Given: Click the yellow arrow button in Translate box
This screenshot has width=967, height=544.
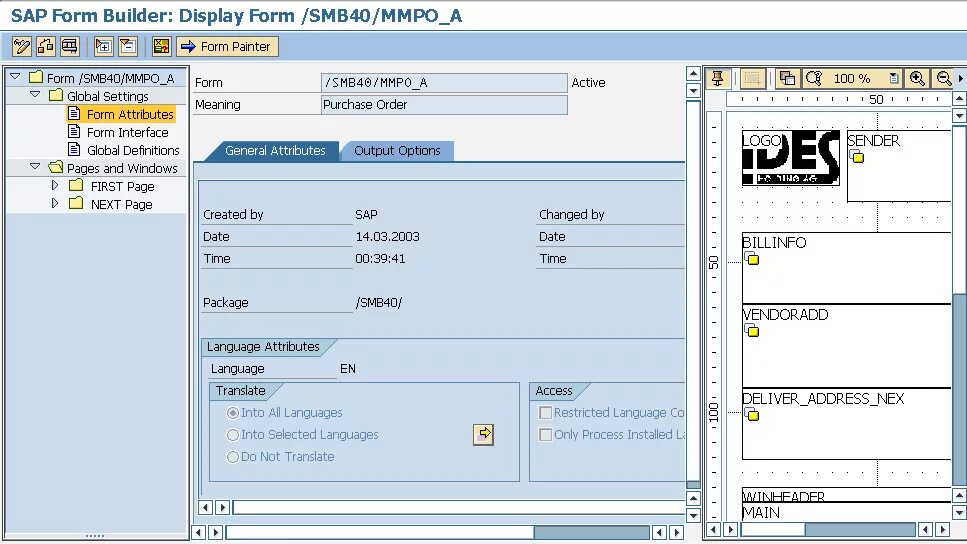Looking at the screenshot, I should click(484, 434).
